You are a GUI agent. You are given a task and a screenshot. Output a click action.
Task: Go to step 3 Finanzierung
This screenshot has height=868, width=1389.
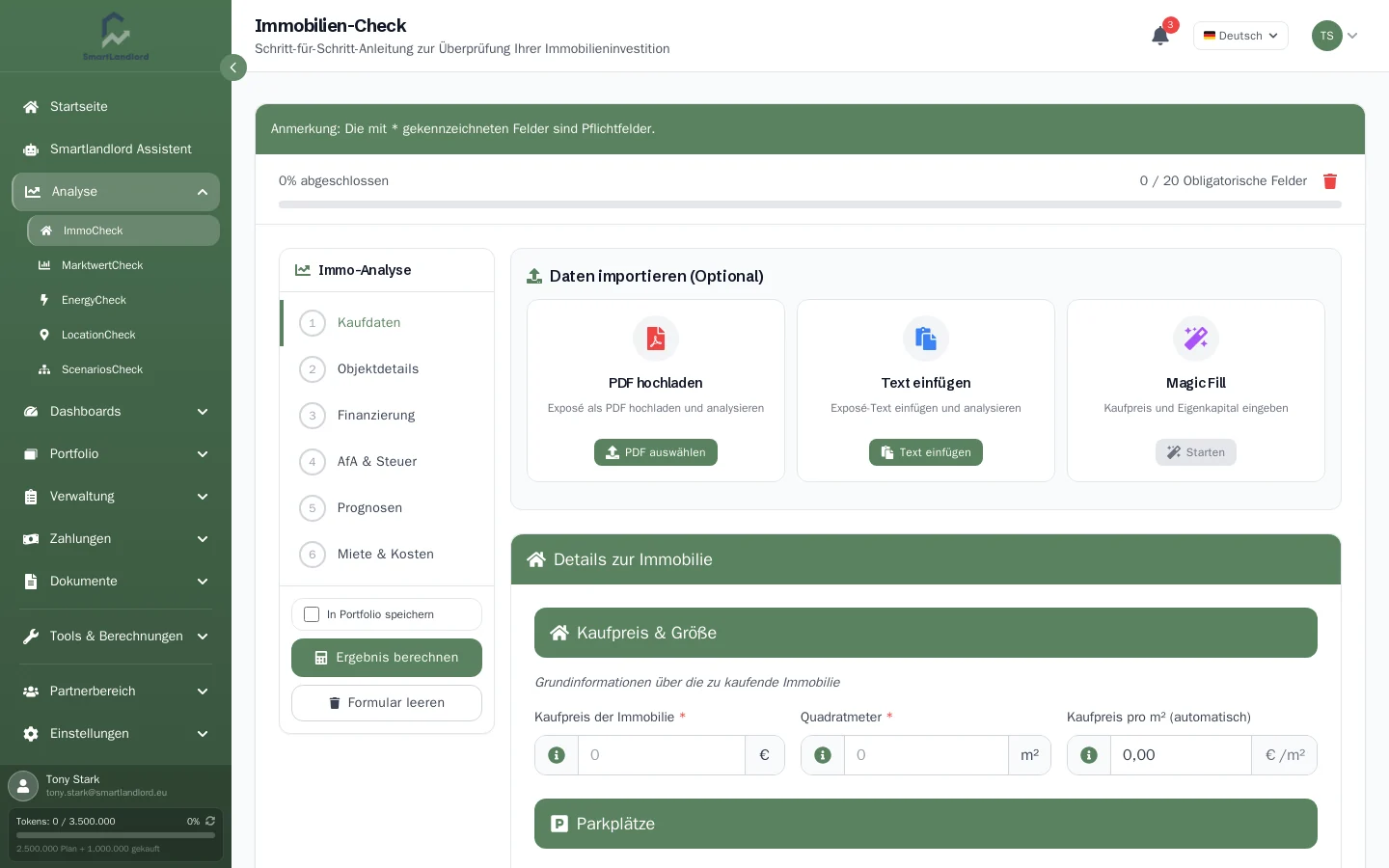pyautogui.click(x=376, y=416)
